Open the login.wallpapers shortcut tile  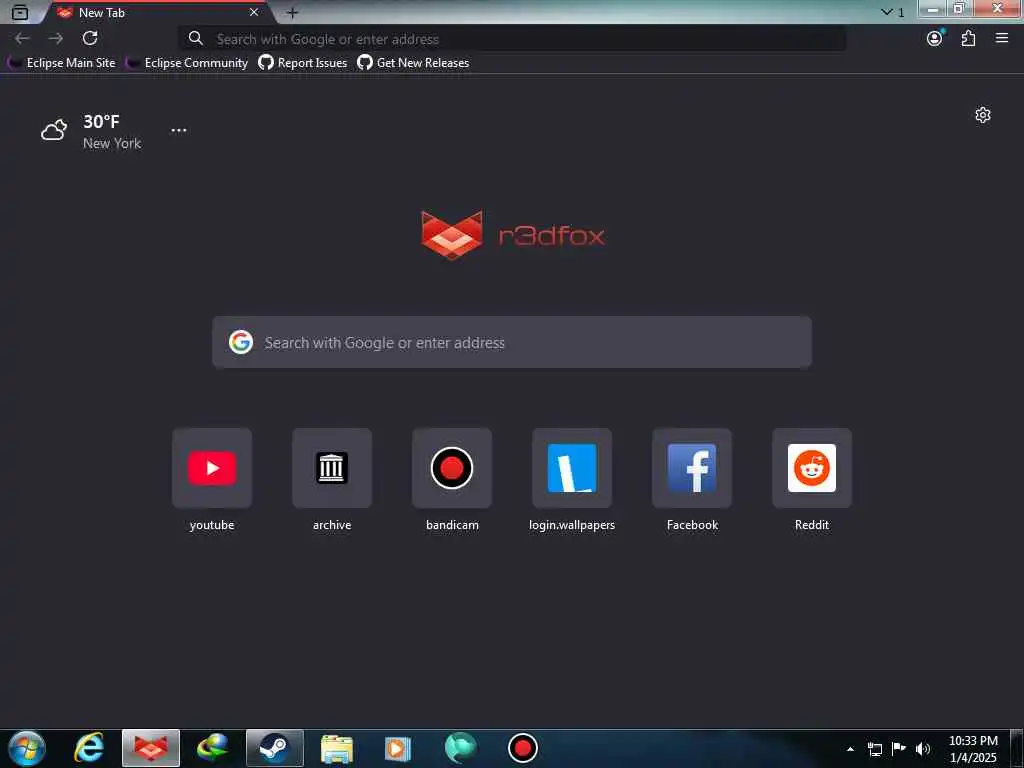[572, 468]
